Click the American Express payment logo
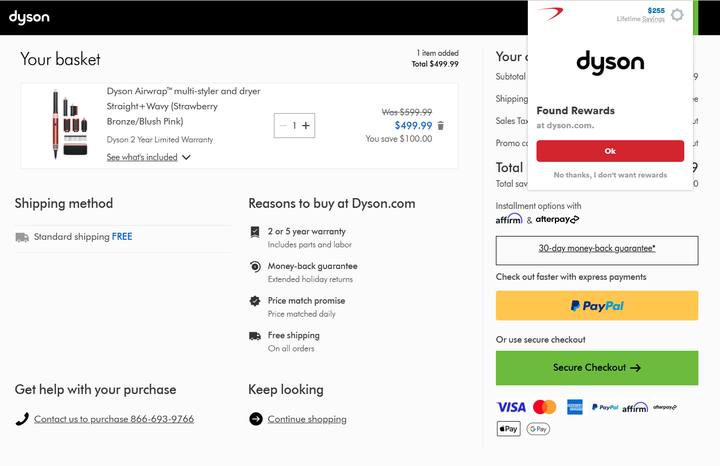Image resolution: width=720 pixels, height=466 pixels. (x=574, y=407)
